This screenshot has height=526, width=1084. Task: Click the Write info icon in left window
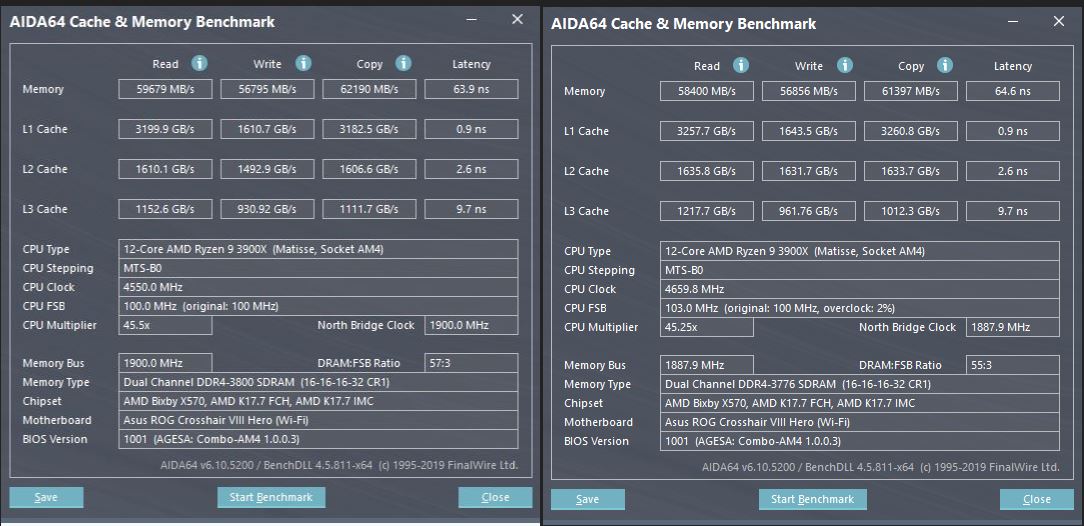301,63
